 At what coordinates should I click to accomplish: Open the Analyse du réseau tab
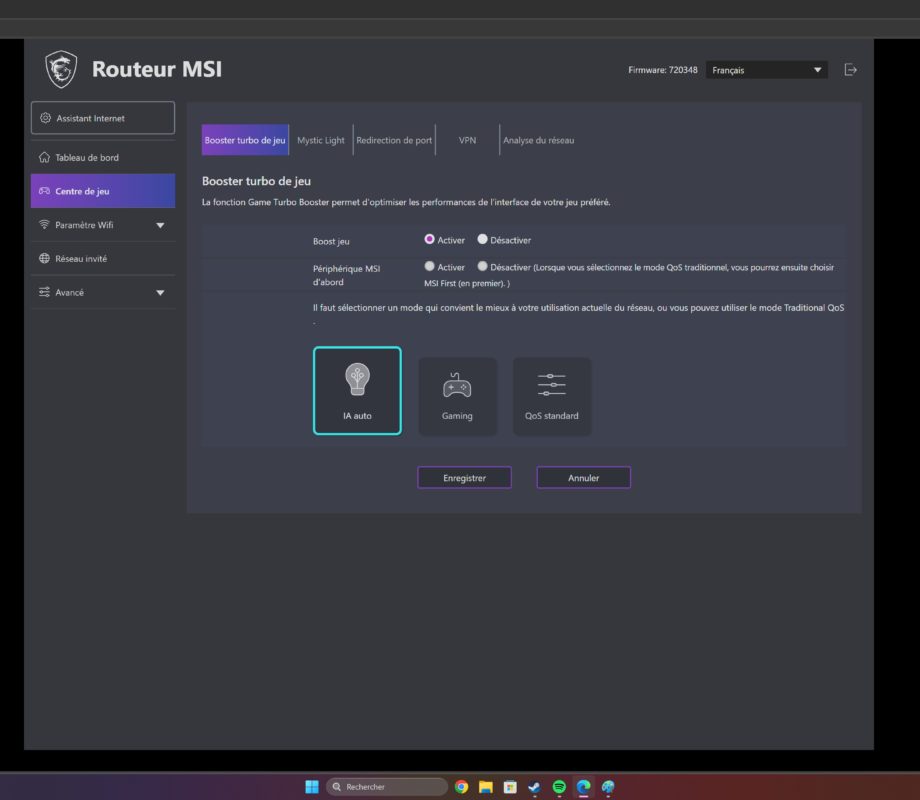click(x=539, y=140)
